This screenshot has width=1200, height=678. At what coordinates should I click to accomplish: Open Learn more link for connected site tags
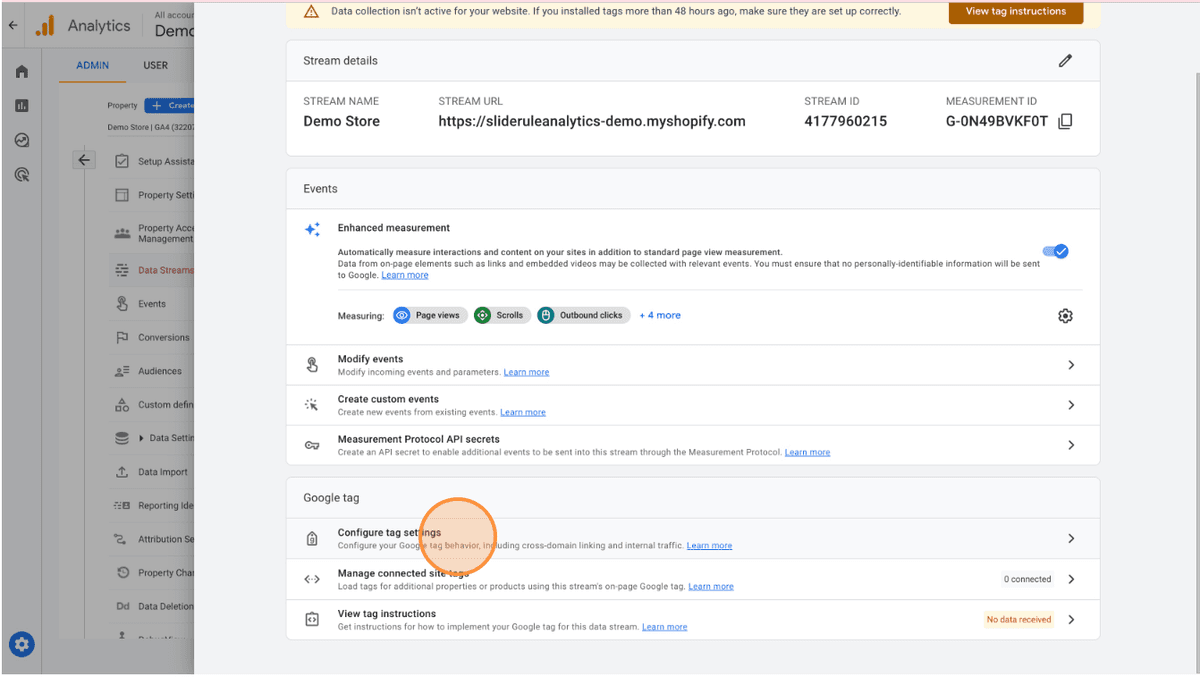(x=711, y=586)
